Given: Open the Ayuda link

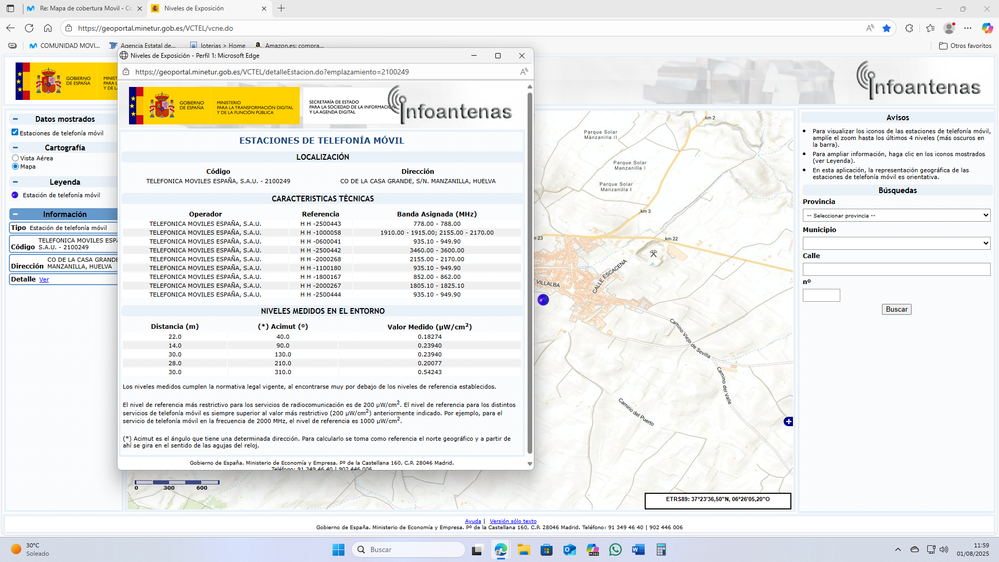Looking at the screenshot, I should tap(473, 521).
